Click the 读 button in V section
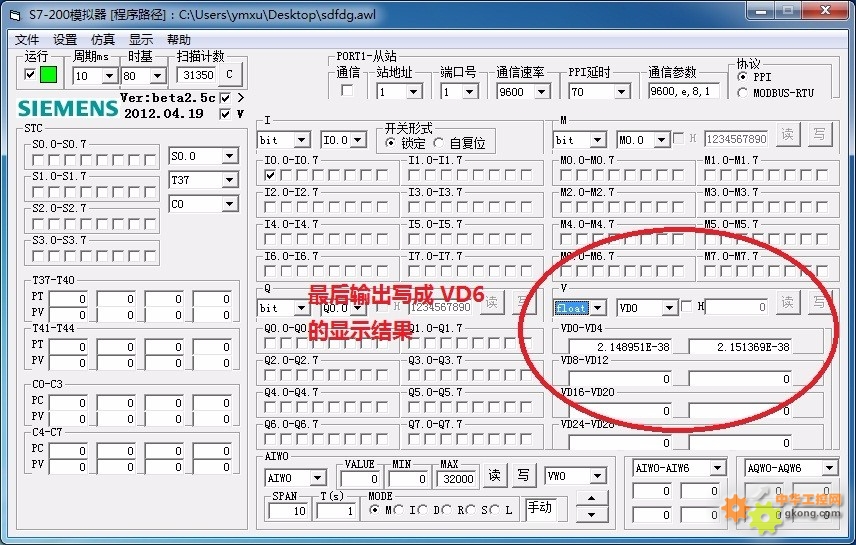The image size is (856, 545). [787, 303]
